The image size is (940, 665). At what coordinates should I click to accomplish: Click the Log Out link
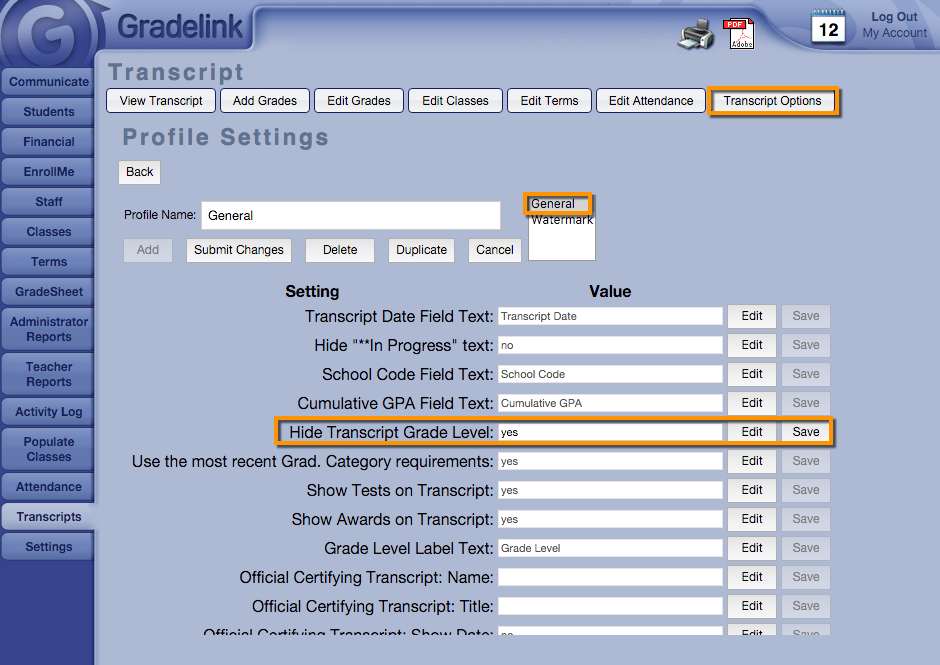tap(894, 17)
